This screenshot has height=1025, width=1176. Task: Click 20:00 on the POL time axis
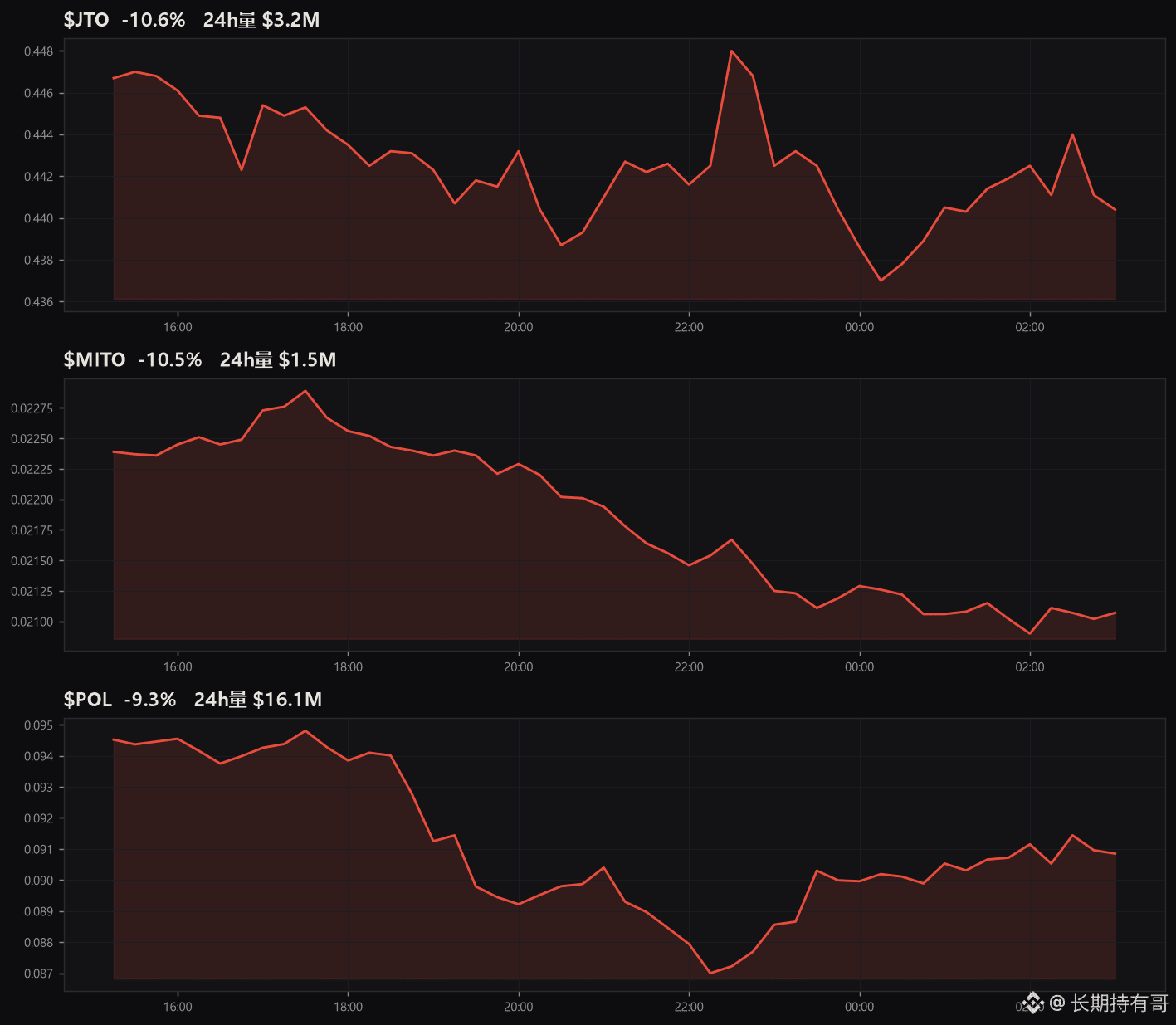click(x=519, y=1007)
